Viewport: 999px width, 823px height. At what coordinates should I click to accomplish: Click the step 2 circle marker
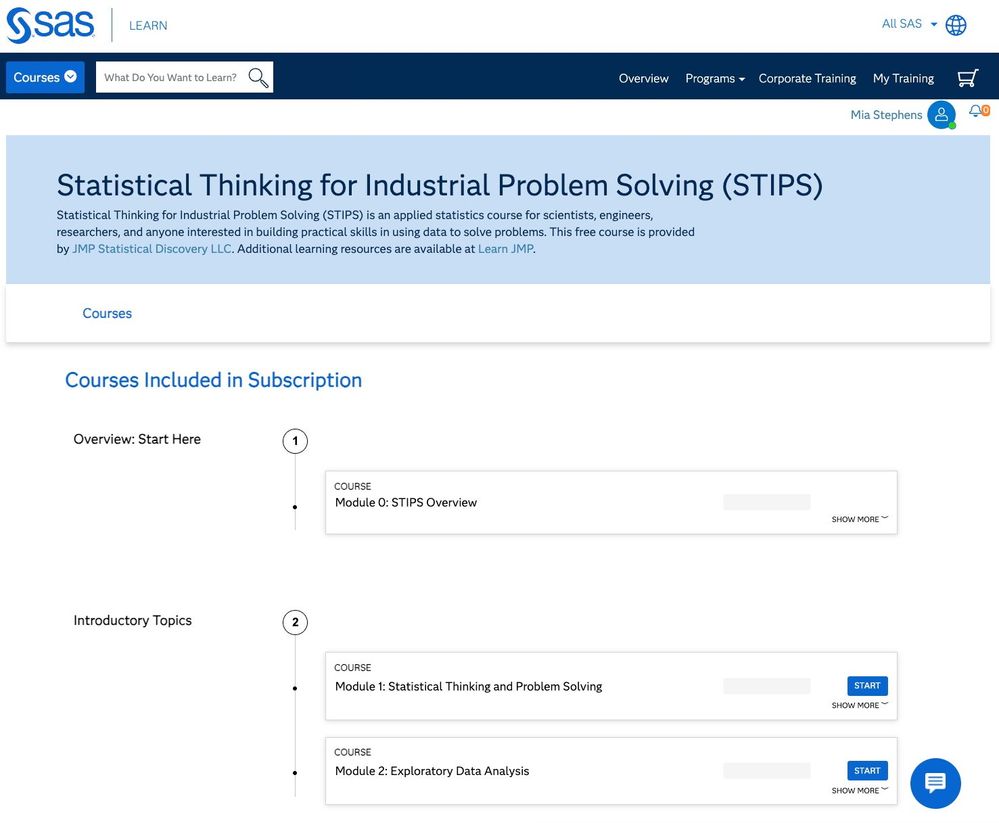[295, 623]
